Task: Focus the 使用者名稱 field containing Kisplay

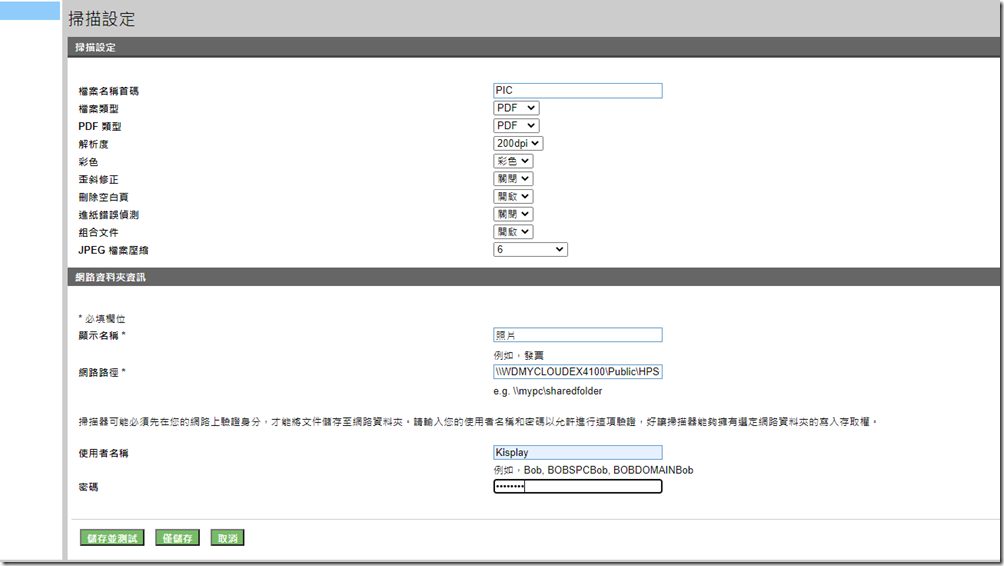Action: (x=577, y=453)
